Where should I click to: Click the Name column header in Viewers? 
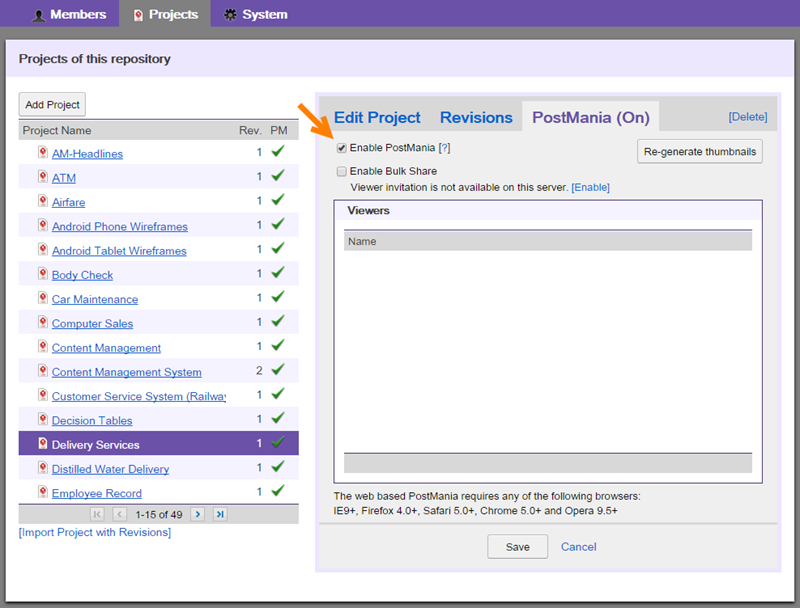(x=362, y=241)
